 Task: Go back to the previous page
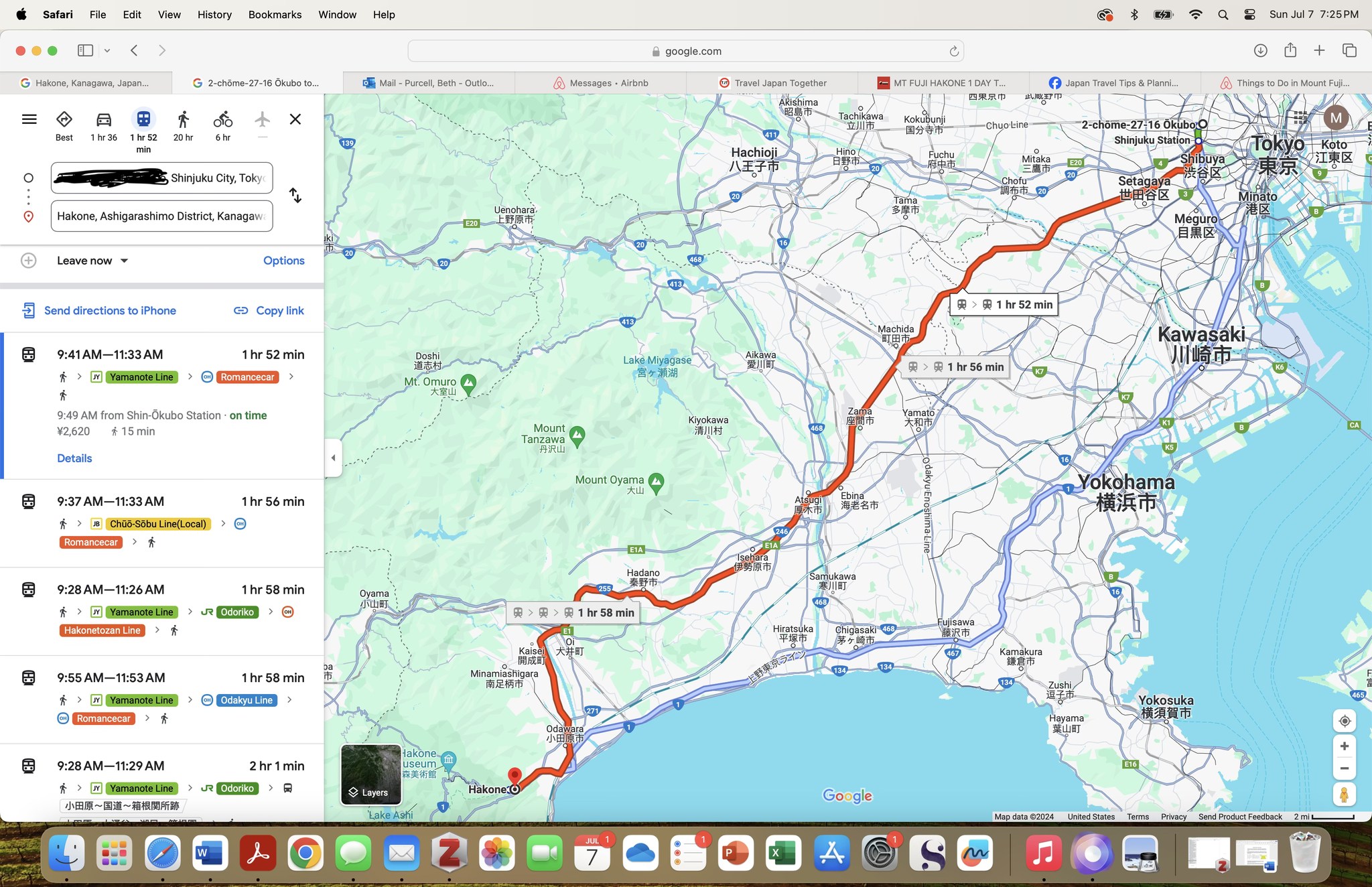coord(135,51)
